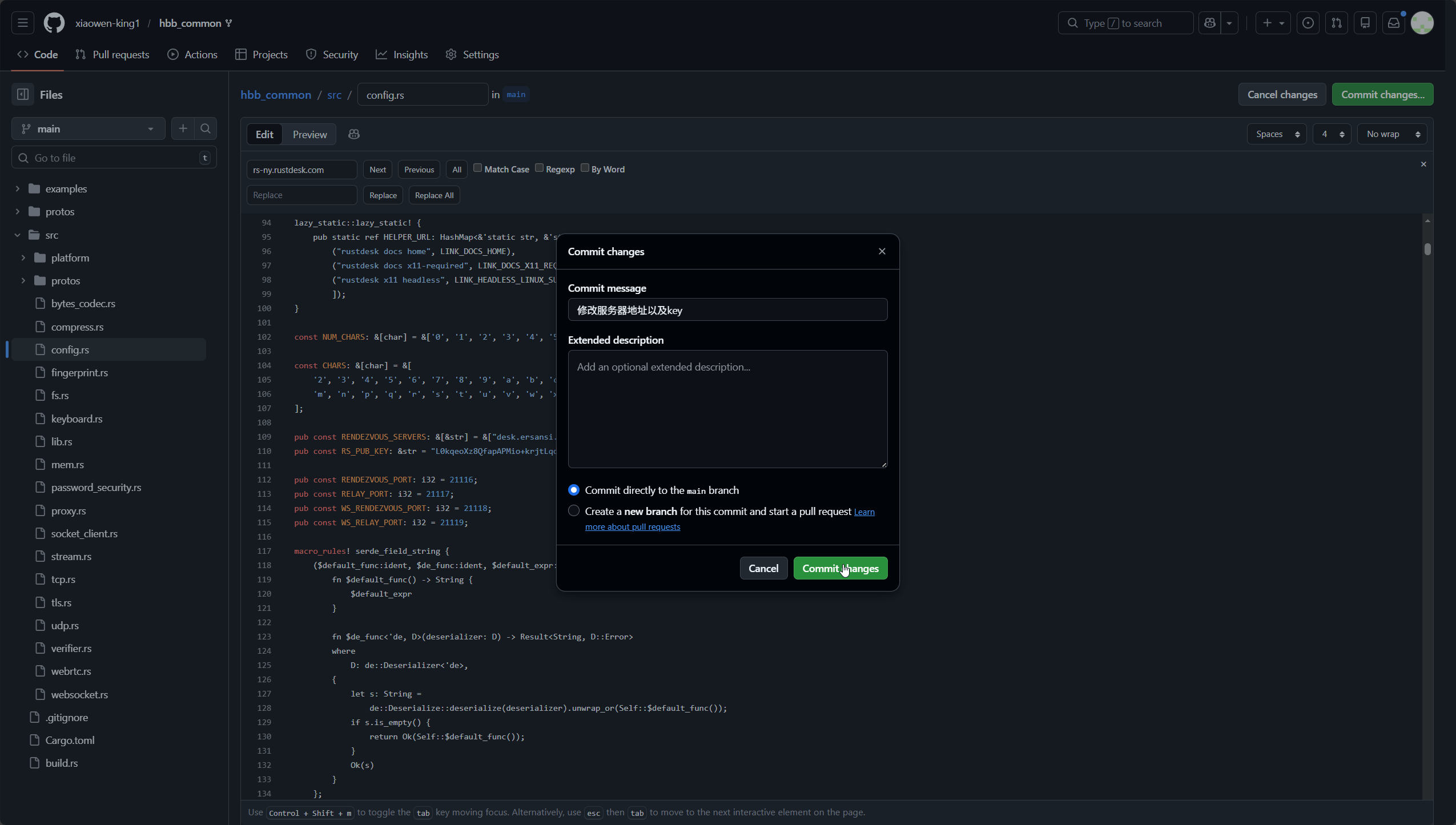Click the editor vertical scrollbar thumb
The height and width of the screenshot is (825, 1456).
(x=1427, y=249)
